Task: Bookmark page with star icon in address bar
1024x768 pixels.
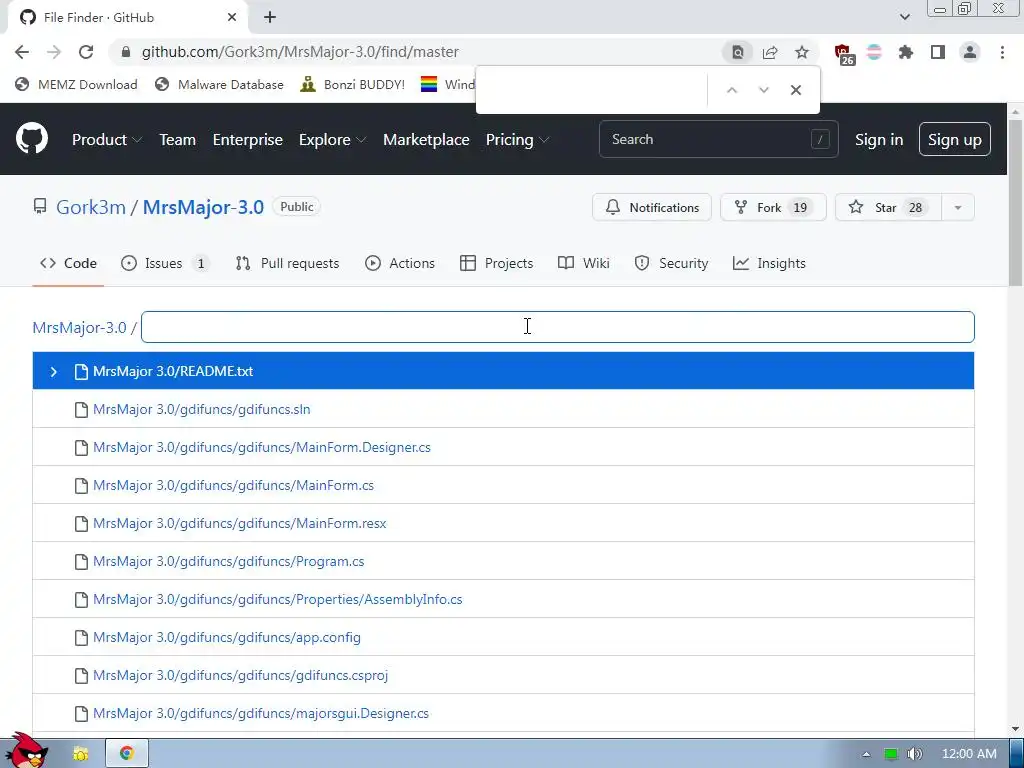Action: (802, 52)
